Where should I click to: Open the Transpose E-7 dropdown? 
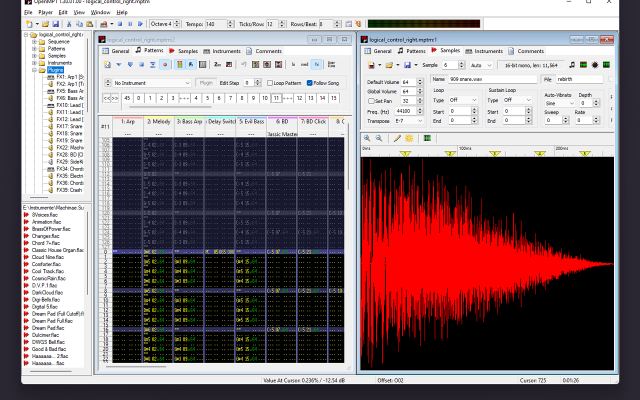click(x=409, y=121)
